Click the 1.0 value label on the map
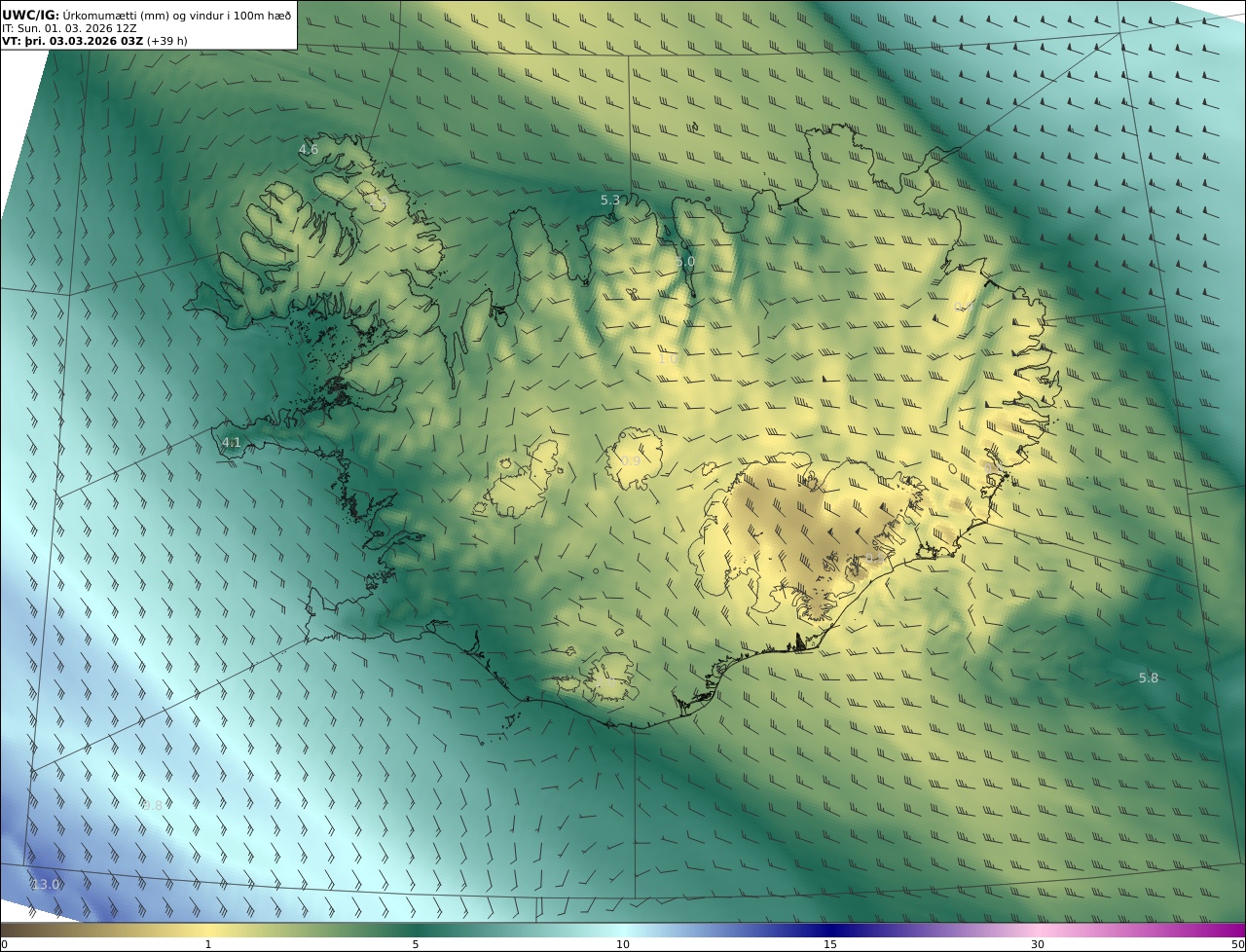The height and width of the screenshot is (952, 1246). [x=668, y=358]
